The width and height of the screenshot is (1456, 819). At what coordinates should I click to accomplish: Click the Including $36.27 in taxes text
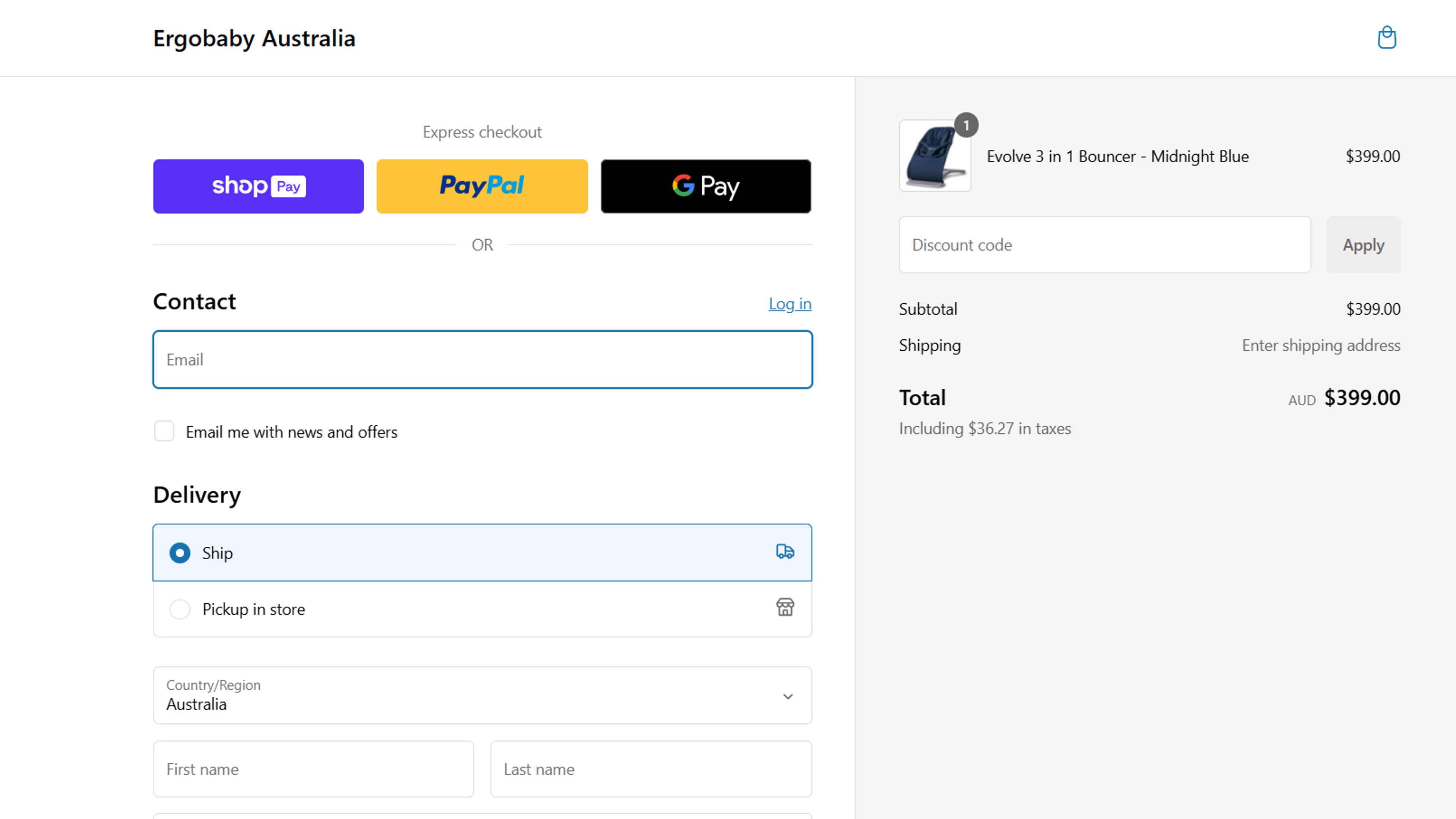985,428
